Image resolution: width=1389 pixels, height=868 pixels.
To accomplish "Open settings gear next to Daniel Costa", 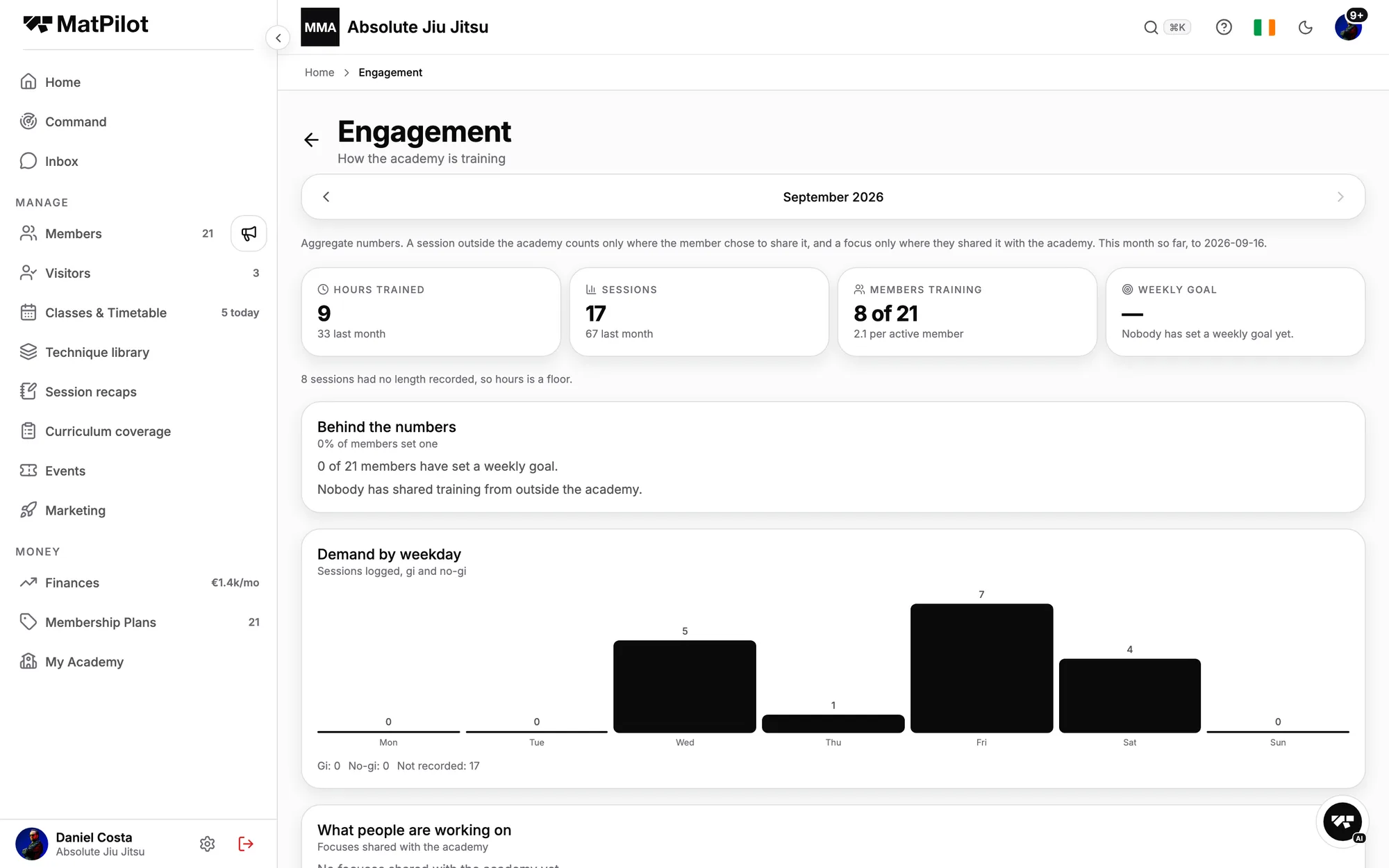I will point(207,844).
